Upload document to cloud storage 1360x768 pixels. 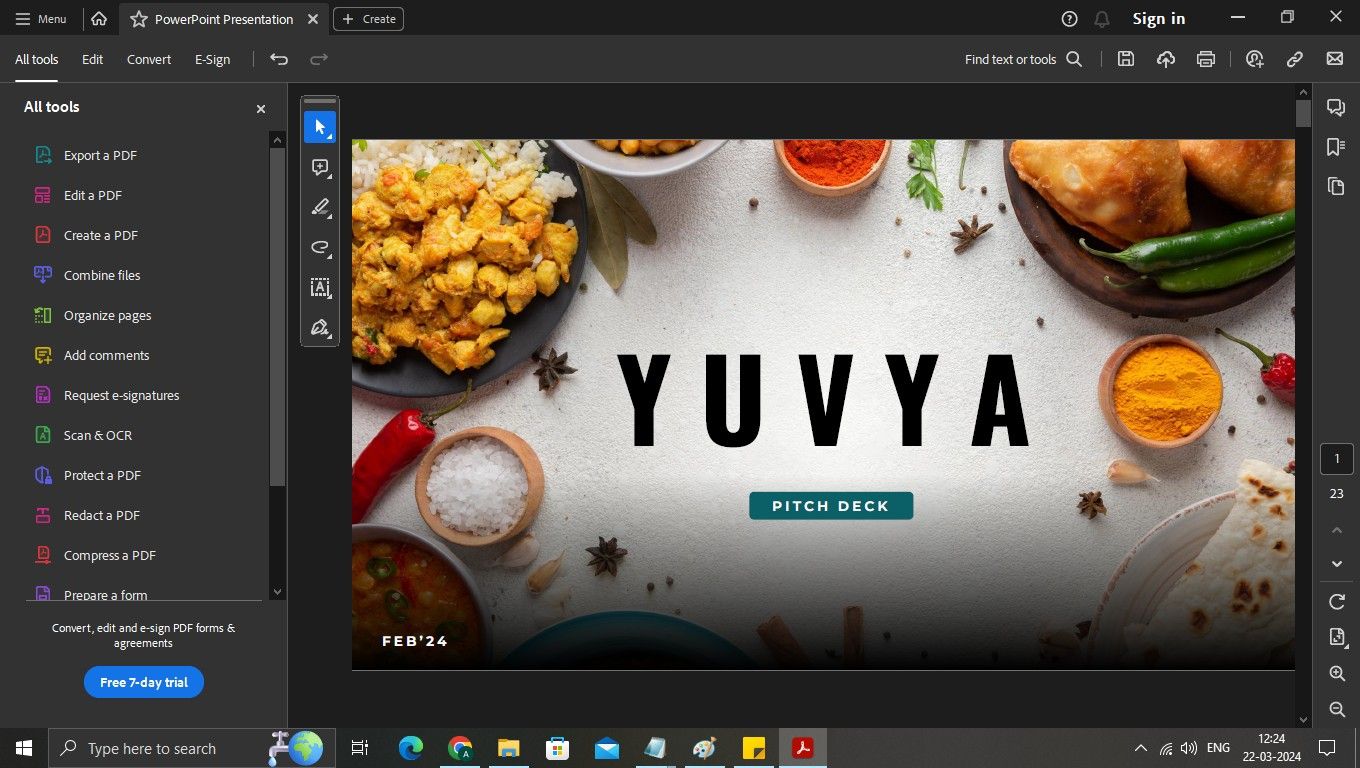click(x=1166, y=59)
